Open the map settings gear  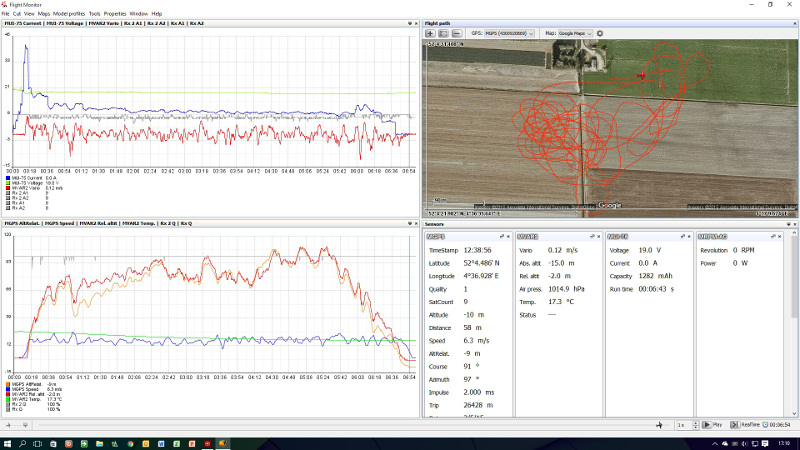[x=600, y=33]
